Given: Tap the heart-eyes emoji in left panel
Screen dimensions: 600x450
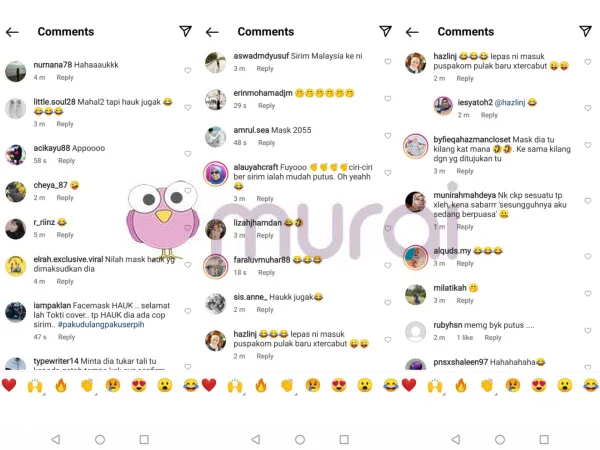Looking at the screenshot, I should (139, 385).
